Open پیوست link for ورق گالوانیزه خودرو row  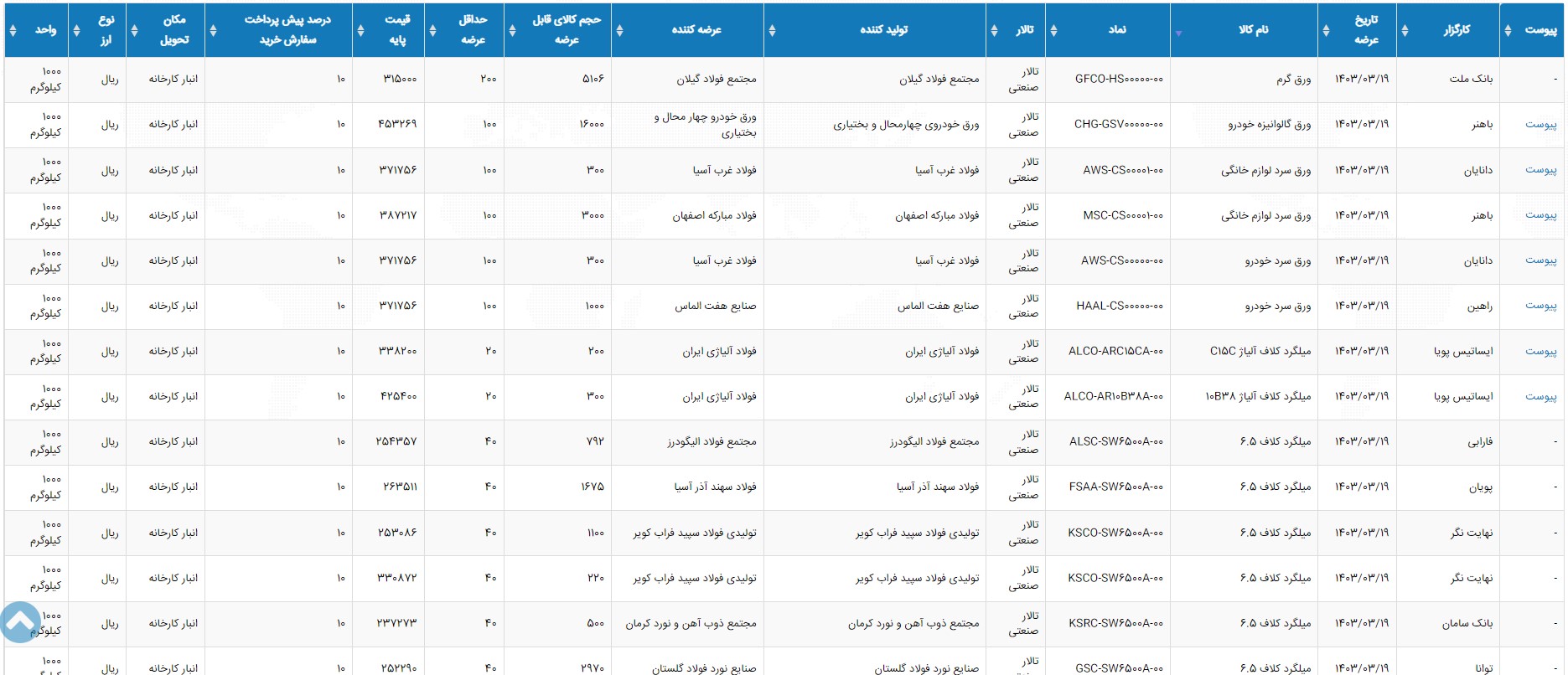tap(1540, 124)
